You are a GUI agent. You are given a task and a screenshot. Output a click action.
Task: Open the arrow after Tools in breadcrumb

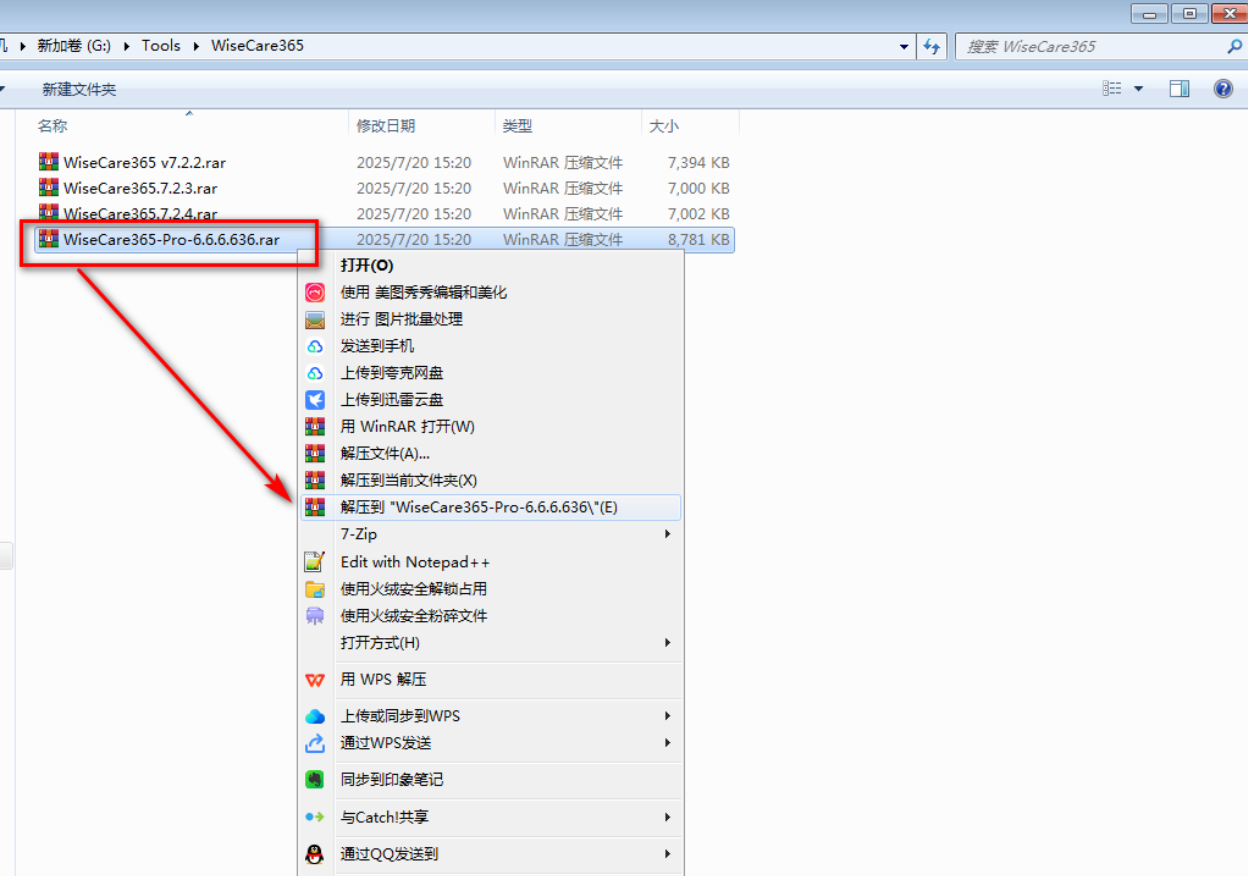(196, 46)
